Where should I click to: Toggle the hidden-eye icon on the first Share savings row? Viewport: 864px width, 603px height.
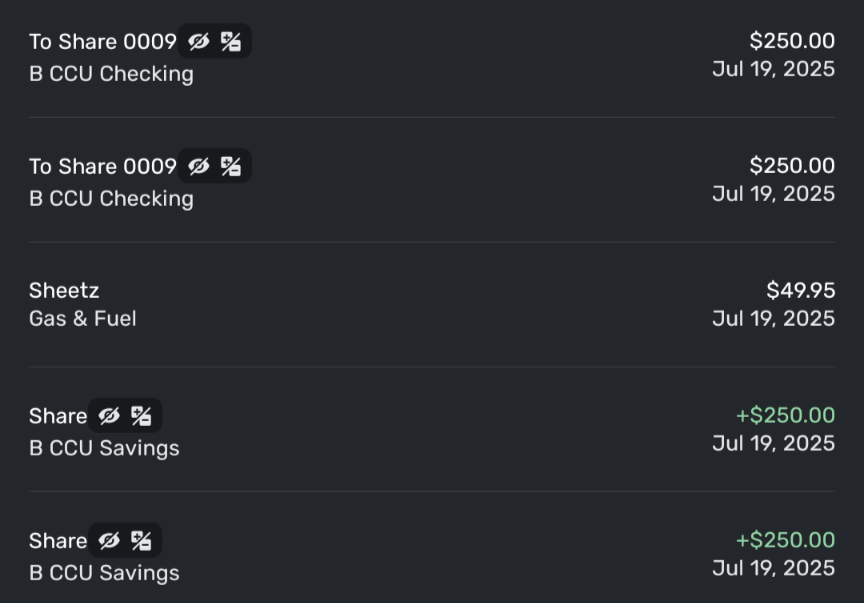[x=109, y=416]
